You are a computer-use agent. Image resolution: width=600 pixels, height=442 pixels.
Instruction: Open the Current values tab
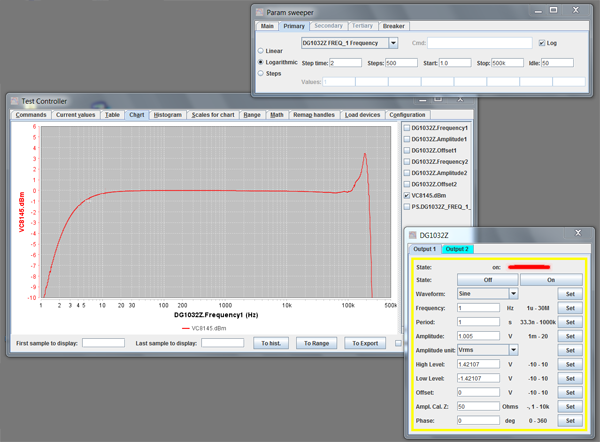tap(75, 115)
